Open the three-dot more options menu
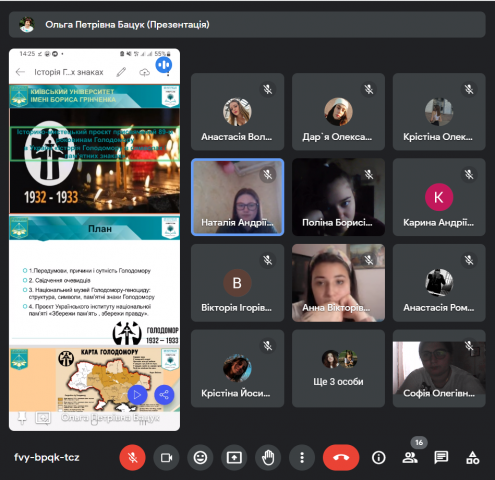 [302, 457]
